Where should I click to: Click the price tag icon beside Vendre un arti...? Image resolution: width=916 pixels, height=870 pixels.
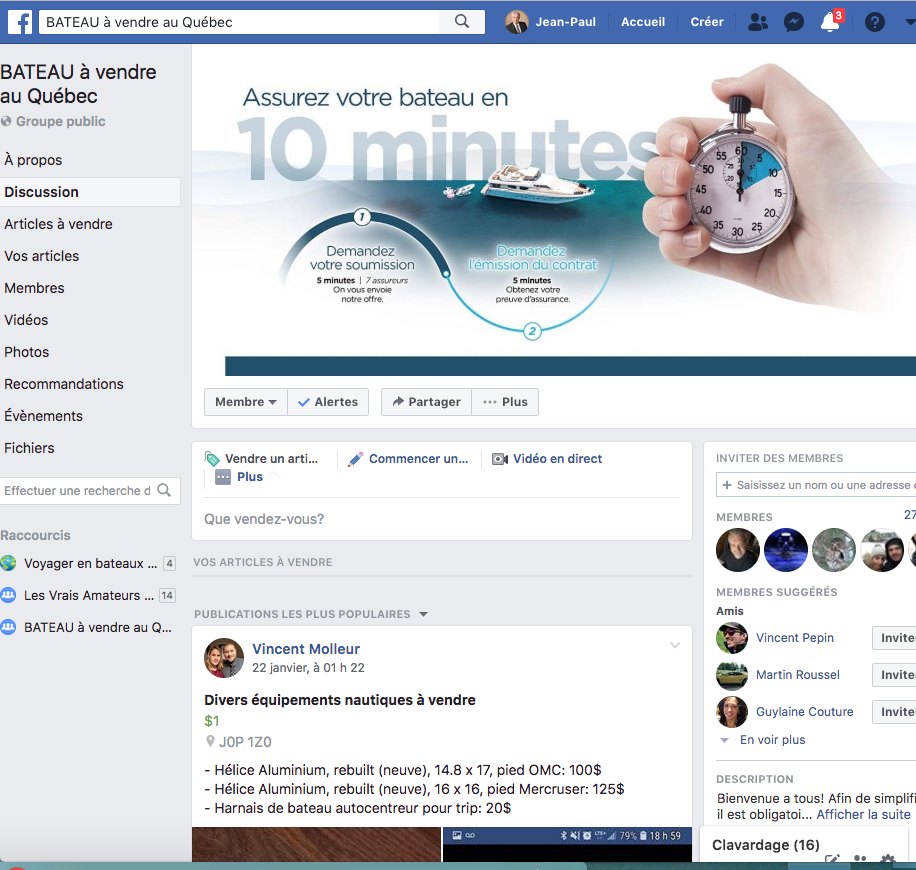coord(212,459)
